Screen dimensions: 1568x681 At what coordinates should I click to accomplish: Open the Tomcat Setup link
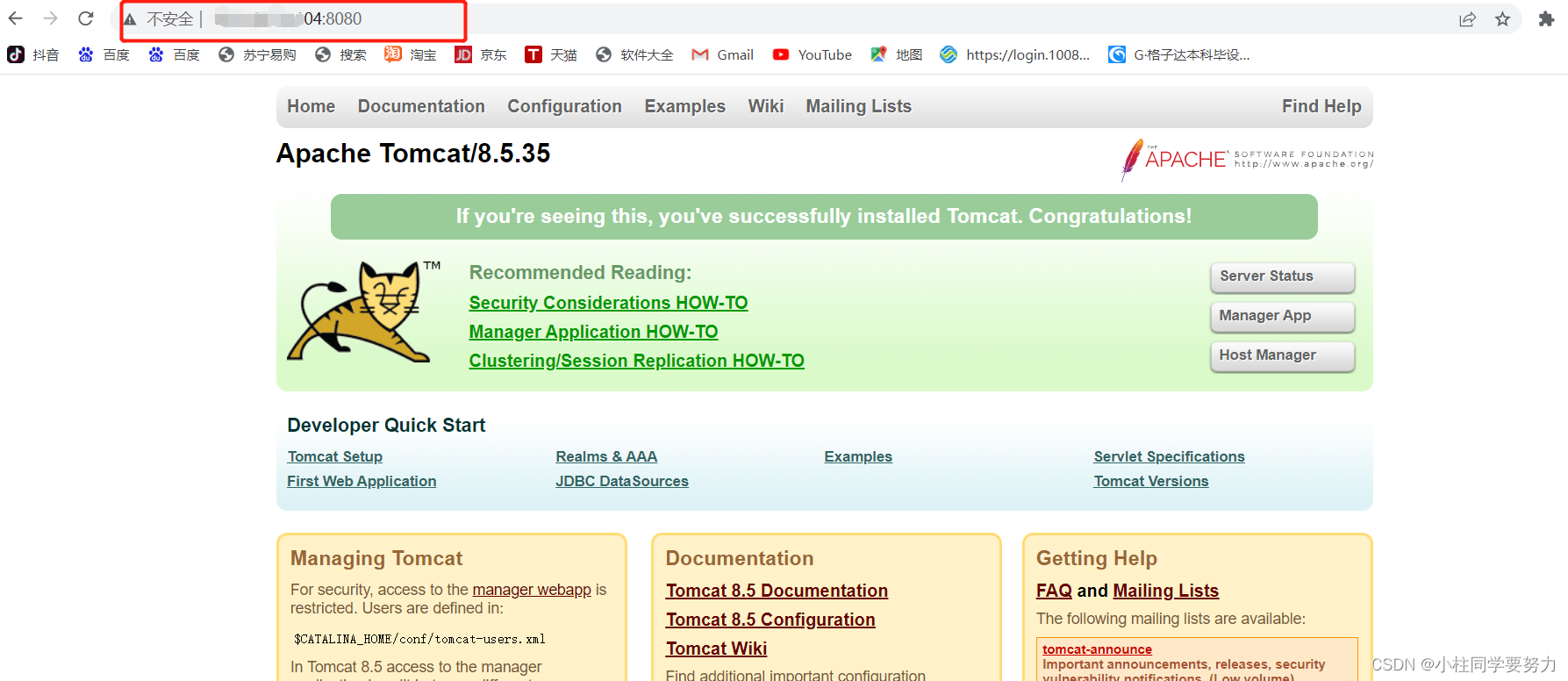pos(334,456)
